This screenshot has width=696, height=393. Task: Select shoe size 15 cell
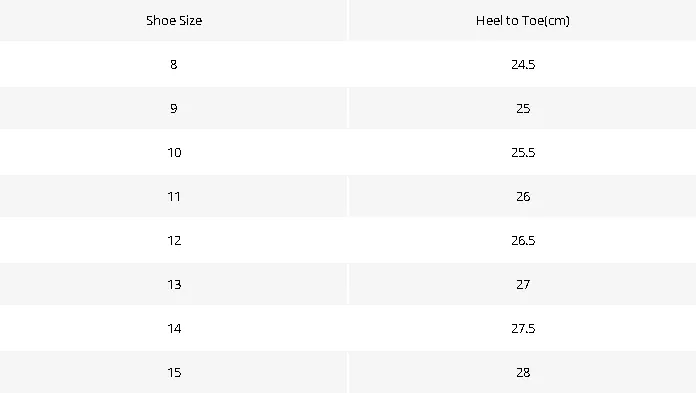174,372
